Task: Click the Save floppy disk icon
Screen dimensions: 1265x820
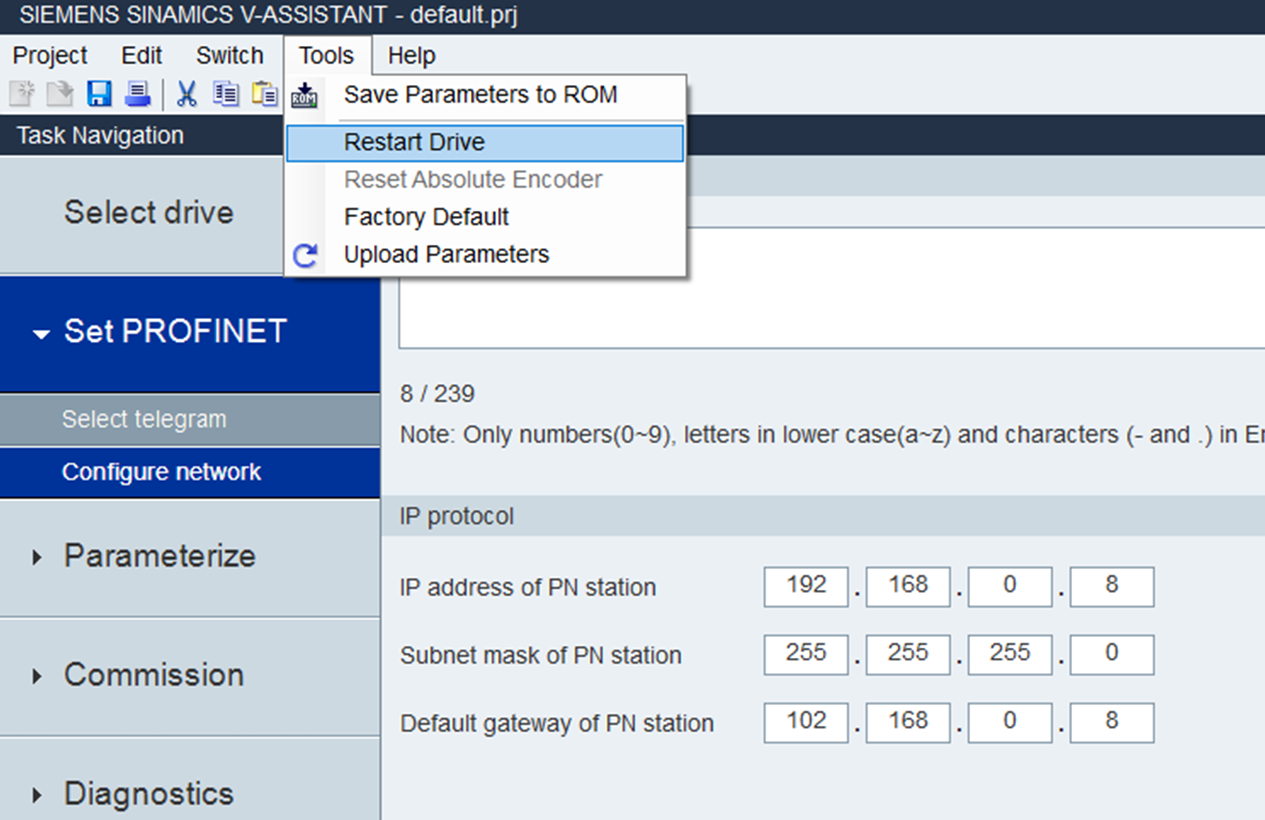Action: point(99,95)
